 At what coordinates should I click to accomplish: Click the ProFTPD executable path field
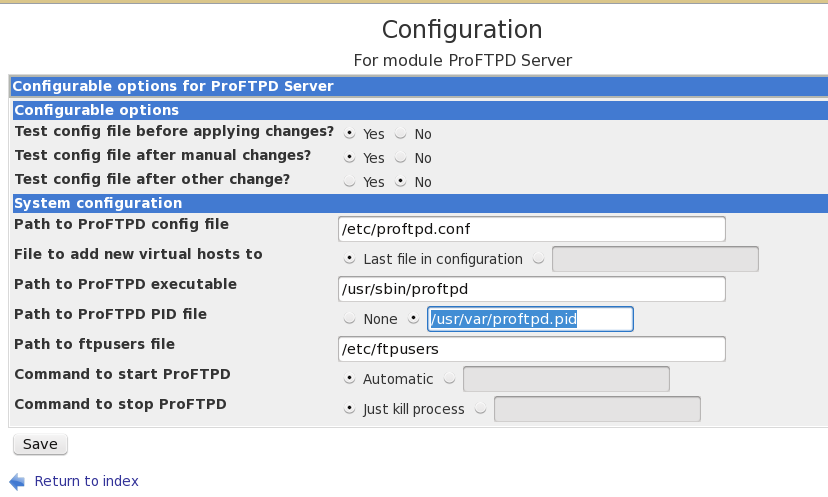532,289
